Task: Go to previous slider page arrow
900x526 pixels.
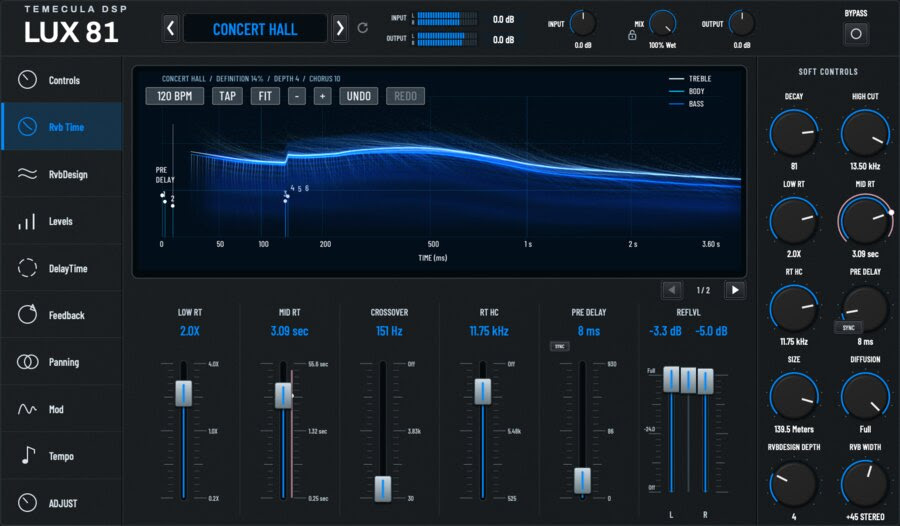Action: [672, 290]
